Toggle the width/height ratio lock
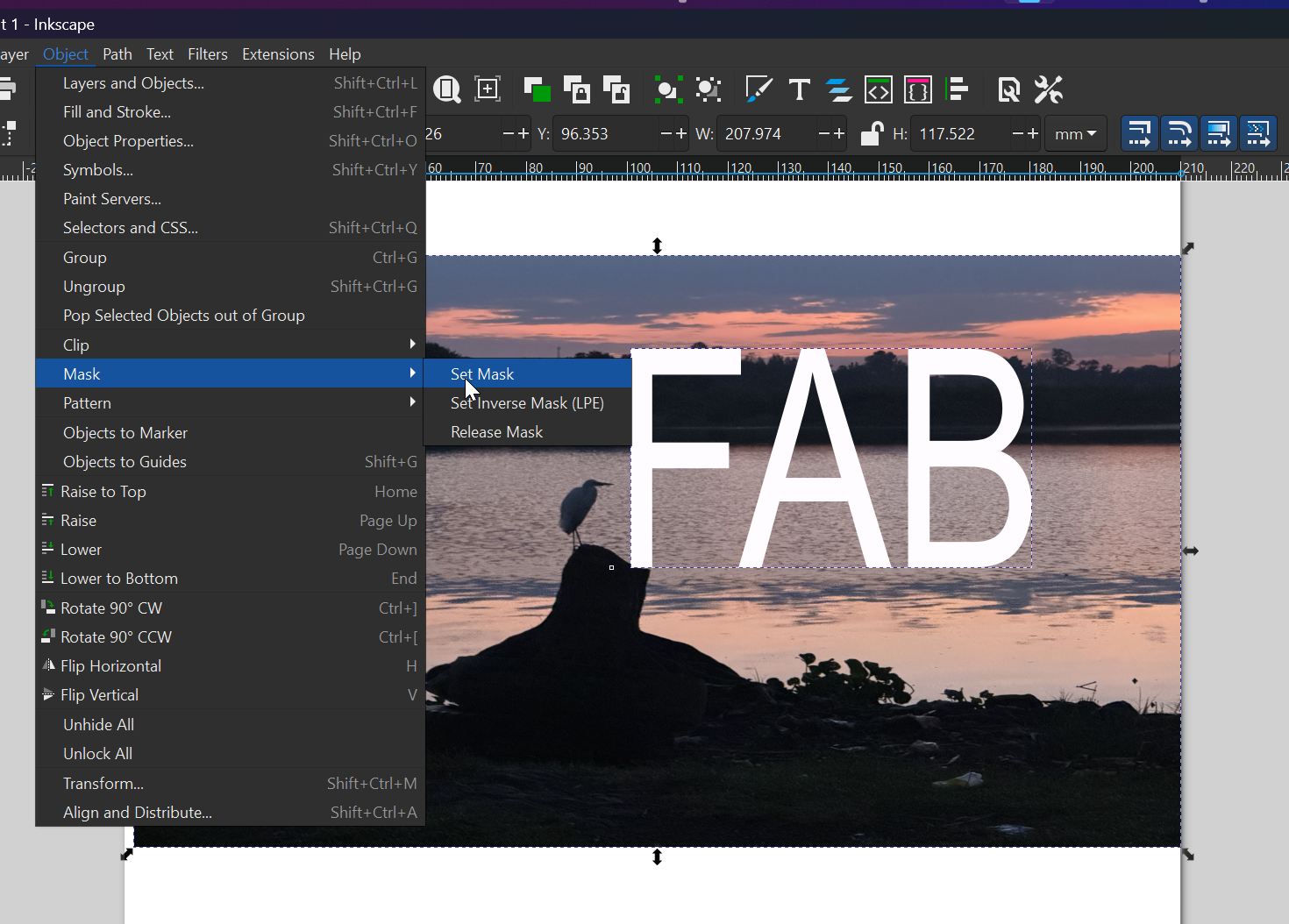 tap(871, 134)
